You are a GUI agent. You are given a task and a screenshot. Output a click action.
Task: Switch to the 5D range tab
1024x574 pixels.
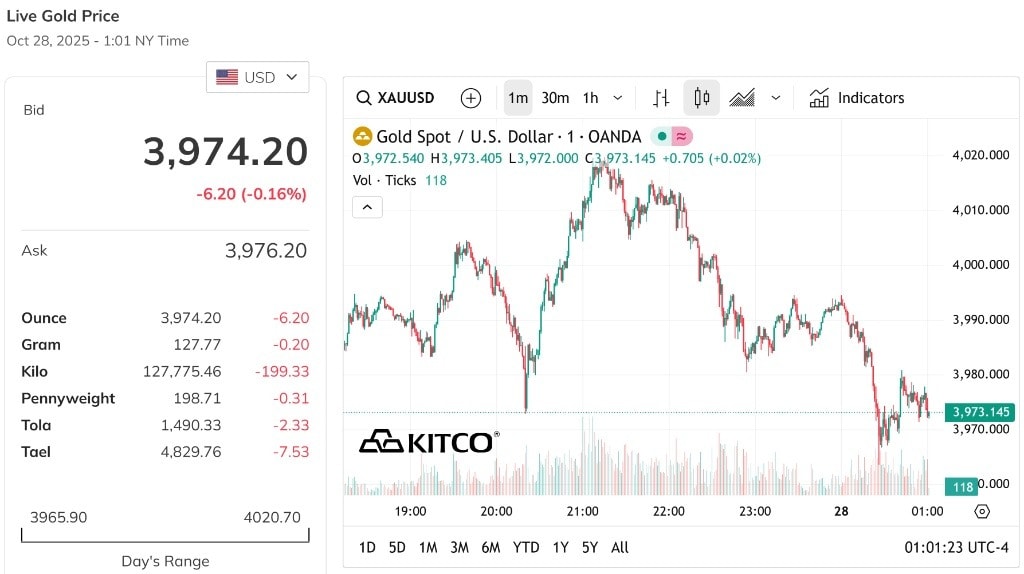[x=397, y=548]
